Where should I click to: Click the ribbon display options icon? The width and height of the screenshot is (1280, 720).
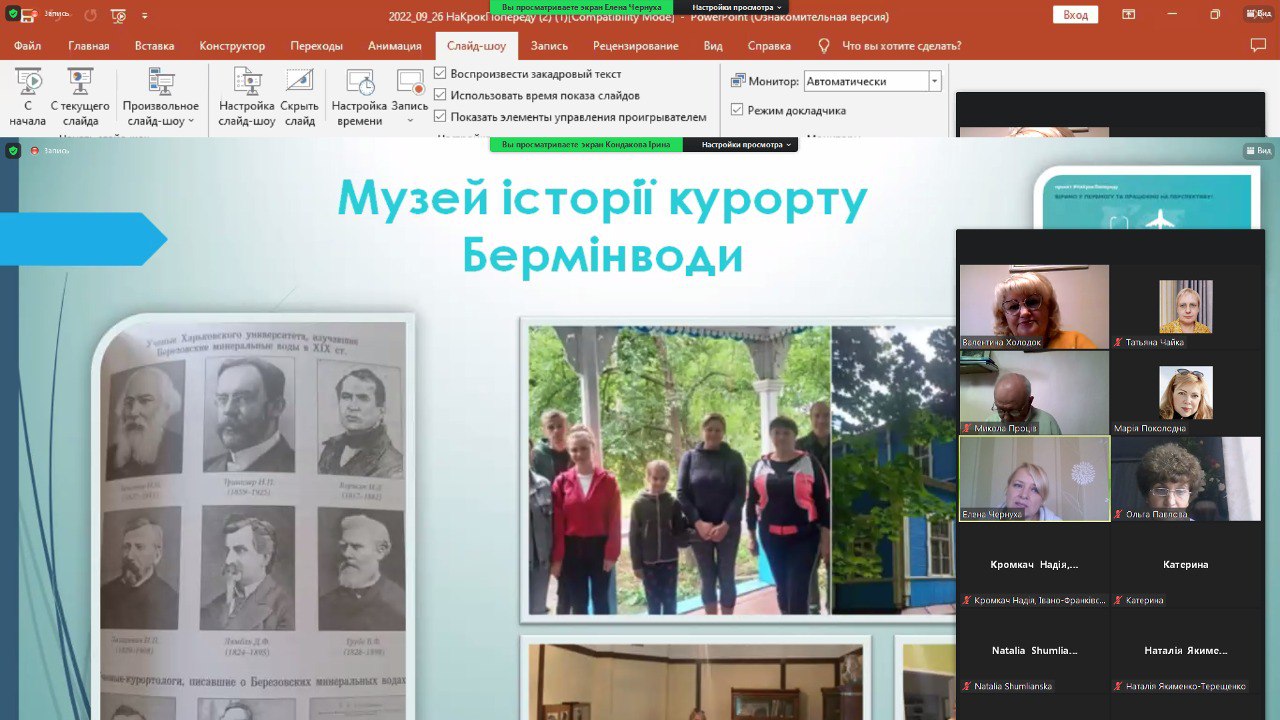pos(1128,15)
